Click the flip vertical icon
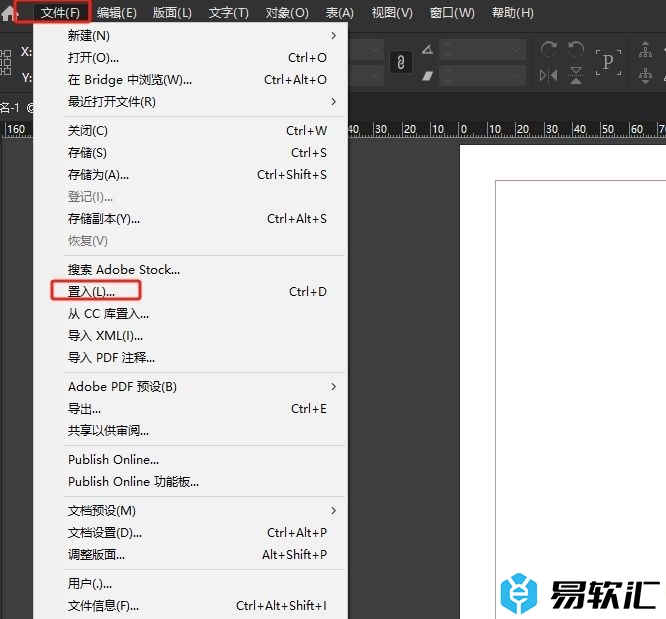This screenshot has width=666, height=619. tap(576, 76)
